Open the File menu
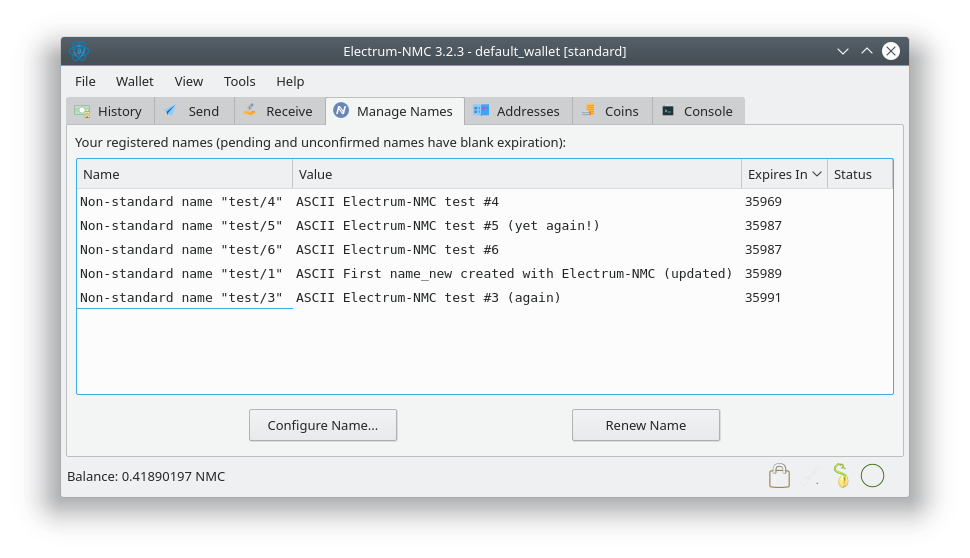Viewport: 970px width, 558px height. click(x=86, y=81)
